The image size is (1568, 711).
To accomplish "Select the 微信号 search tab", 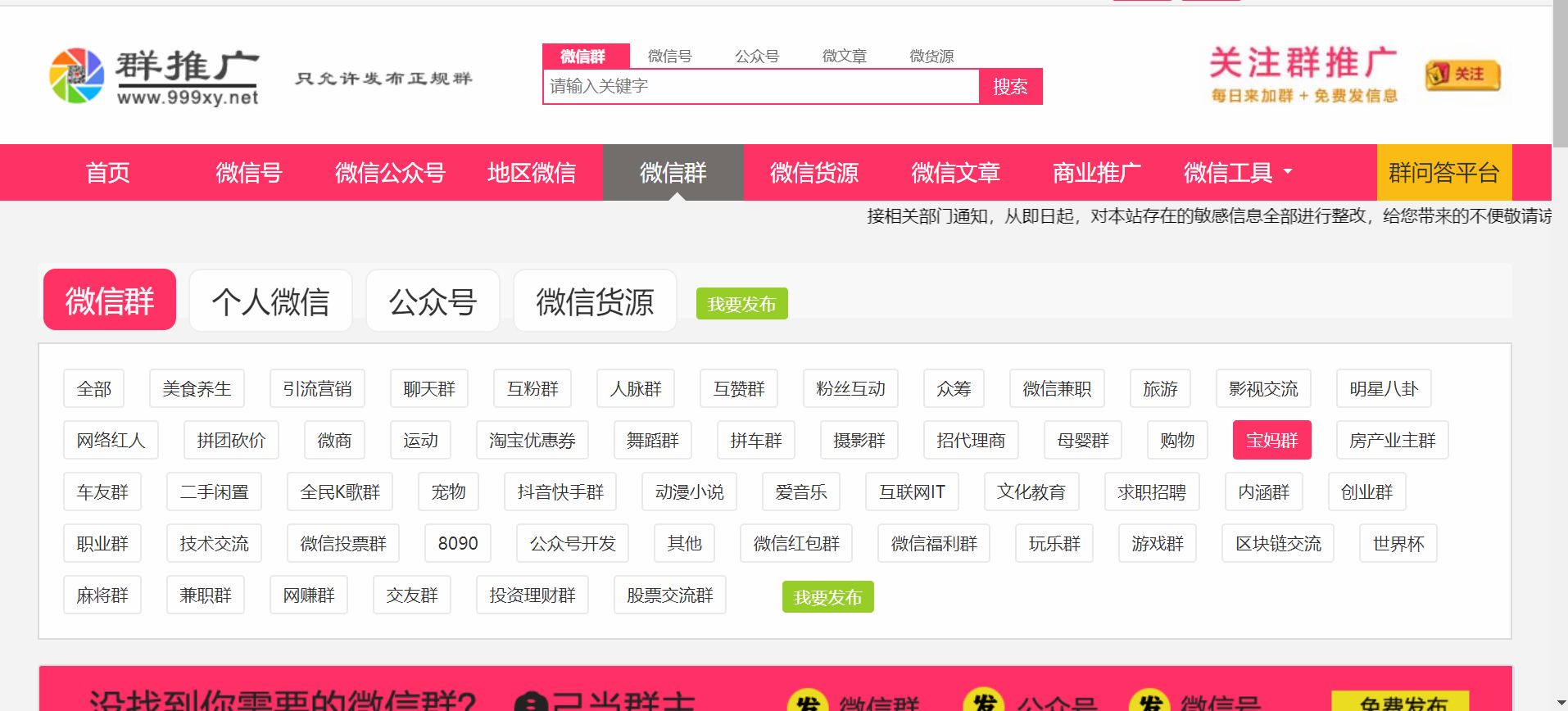I will click(669, 56).
